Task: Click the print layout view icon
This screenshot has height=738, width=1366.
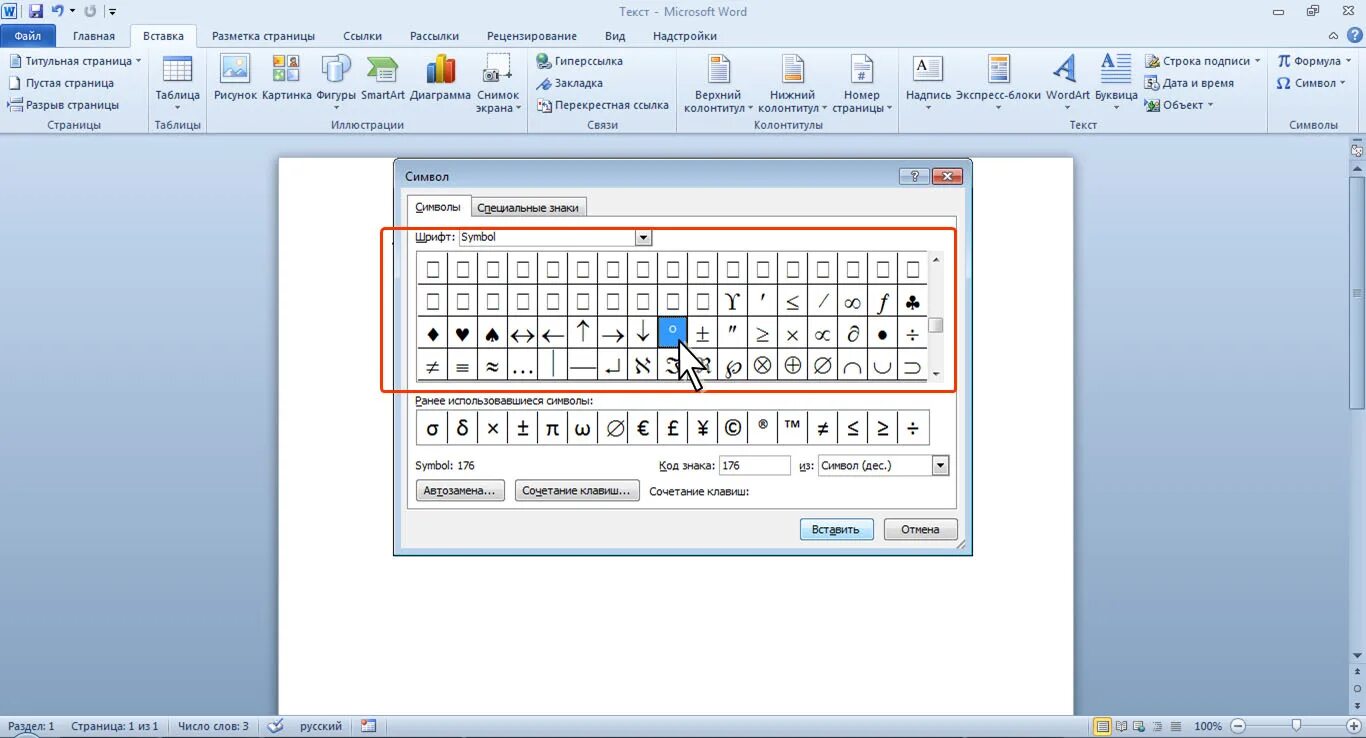Action: point(1102,726)
